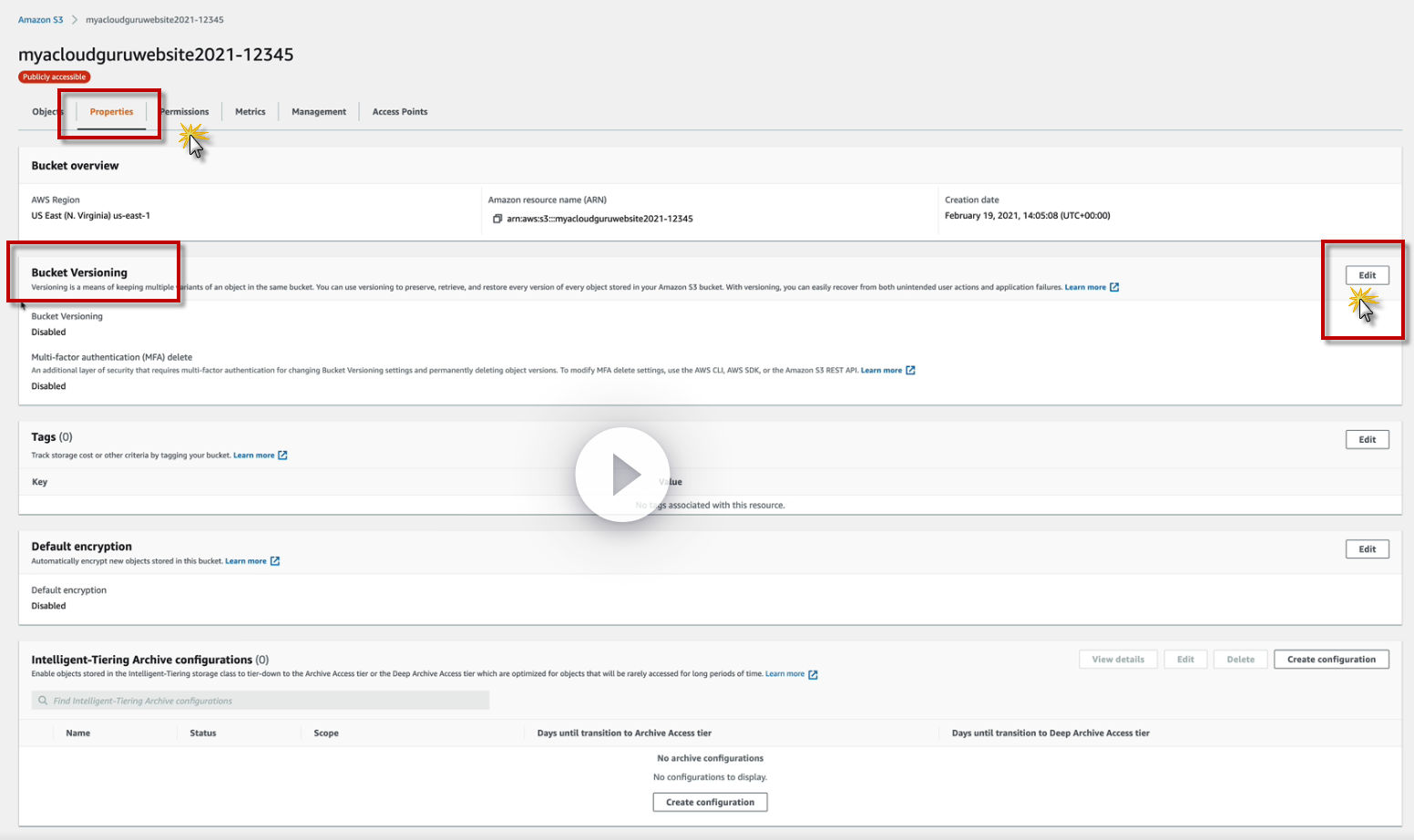Click the Tags (0) heading
Screen dimensions: 1414x840
tap(52, 437)
